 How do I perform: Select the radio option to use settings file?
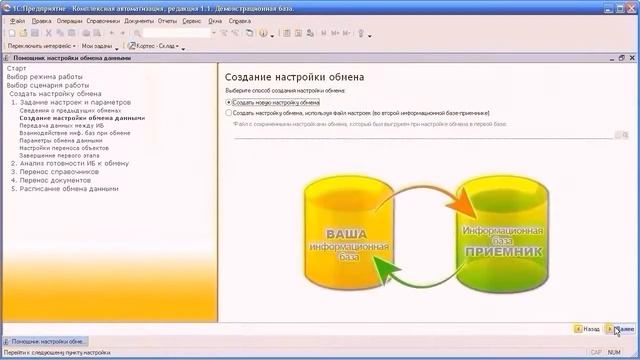click(229, 113)
